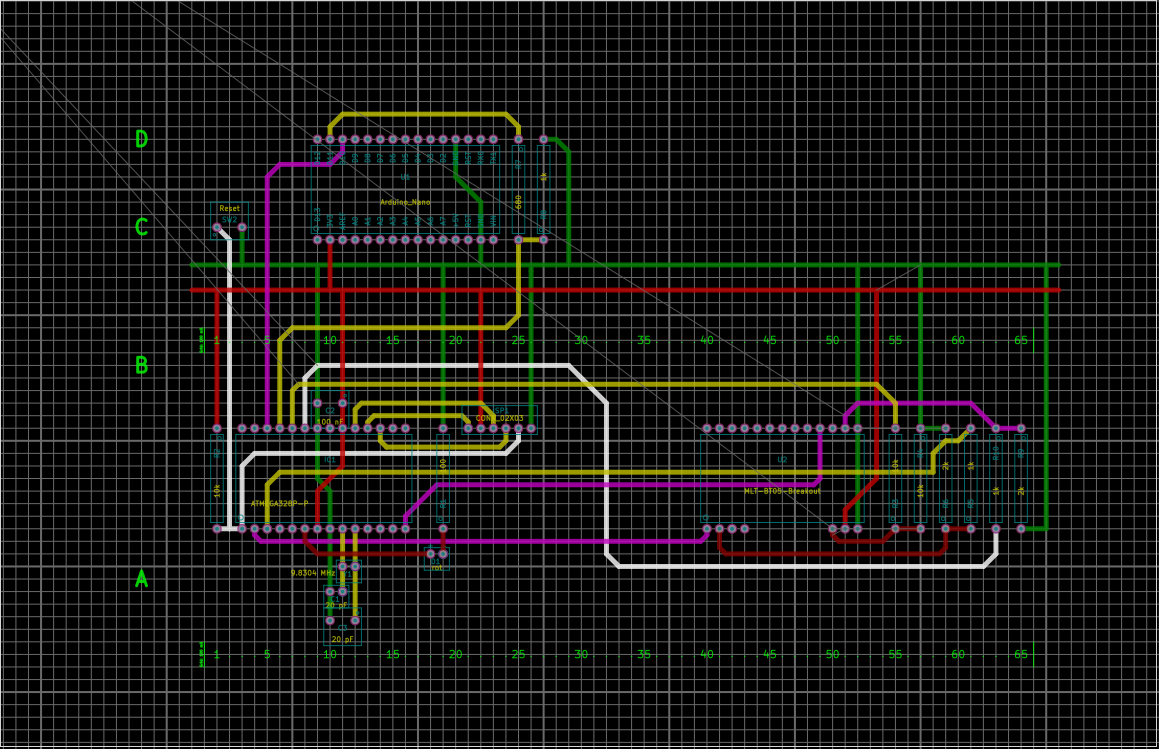Select the Arduino_Nano value label

click(x=405, y=202)
